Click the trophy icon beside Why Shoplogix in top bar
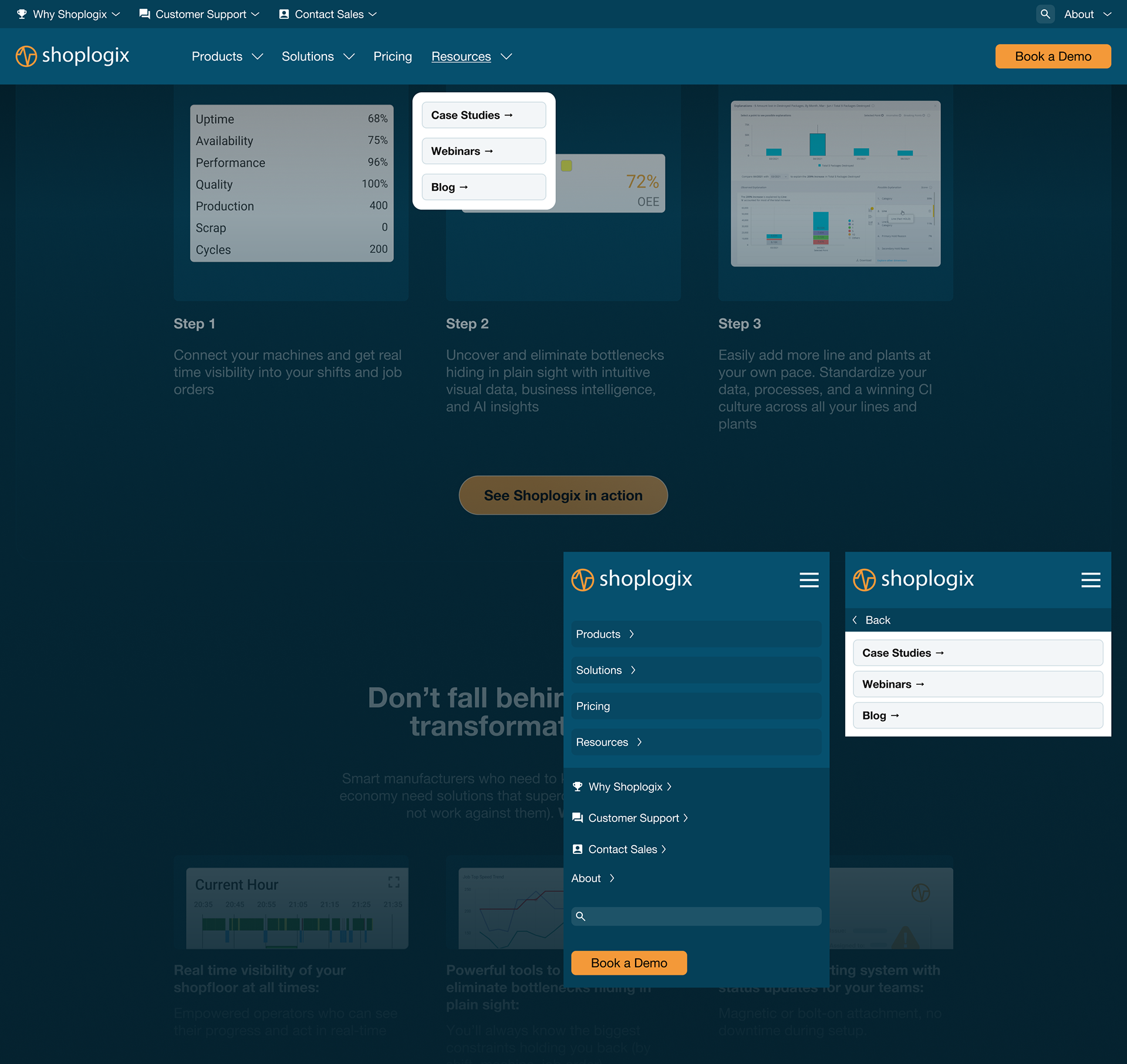Screen dimensions: 1127x1064 [22, 14]
